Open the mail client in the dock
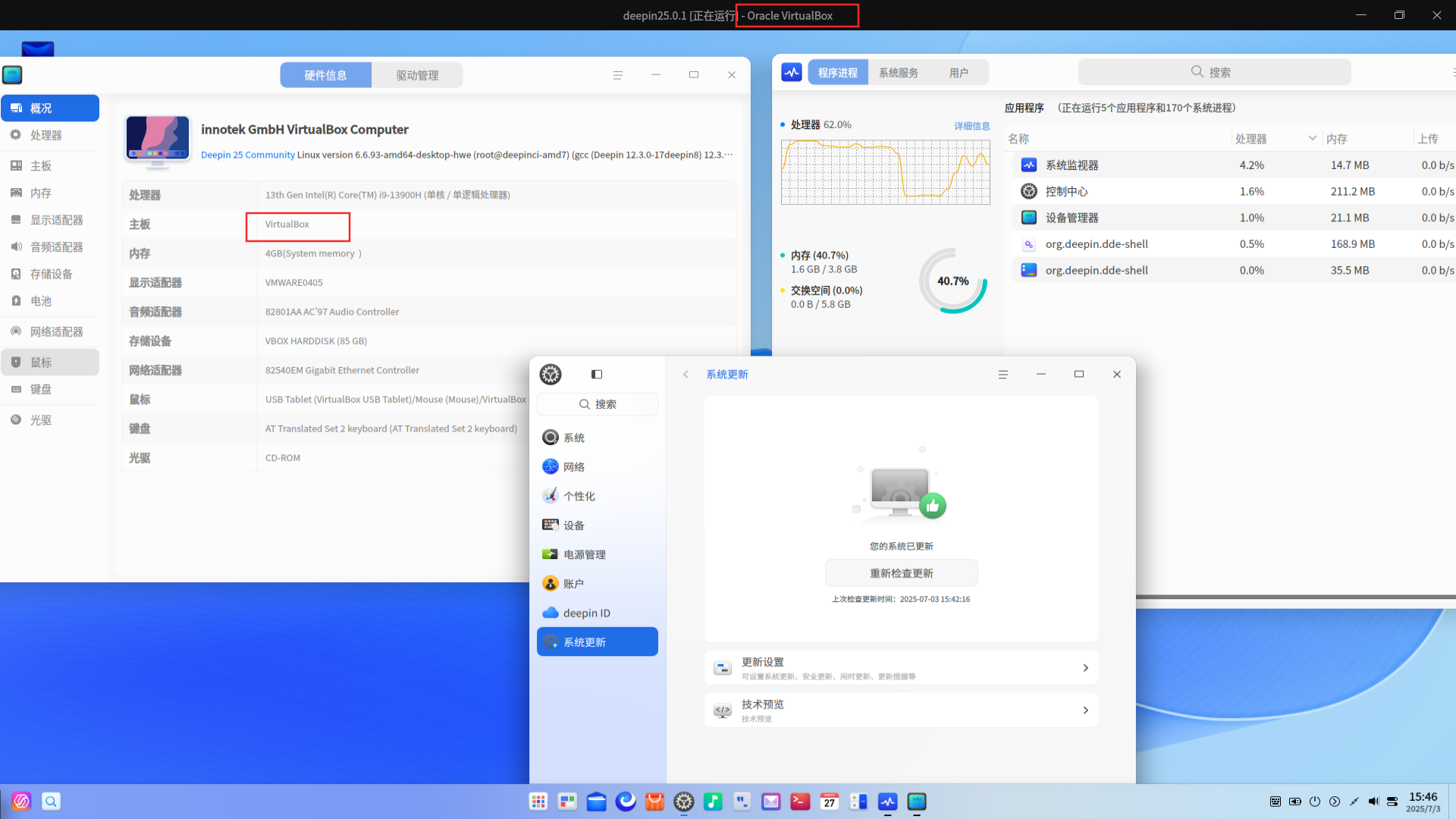 [771, 802]
